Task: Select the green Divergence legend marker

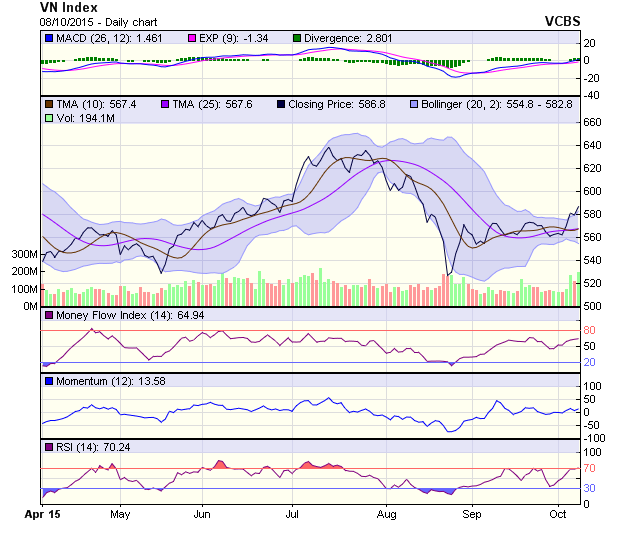Action: 296,38
